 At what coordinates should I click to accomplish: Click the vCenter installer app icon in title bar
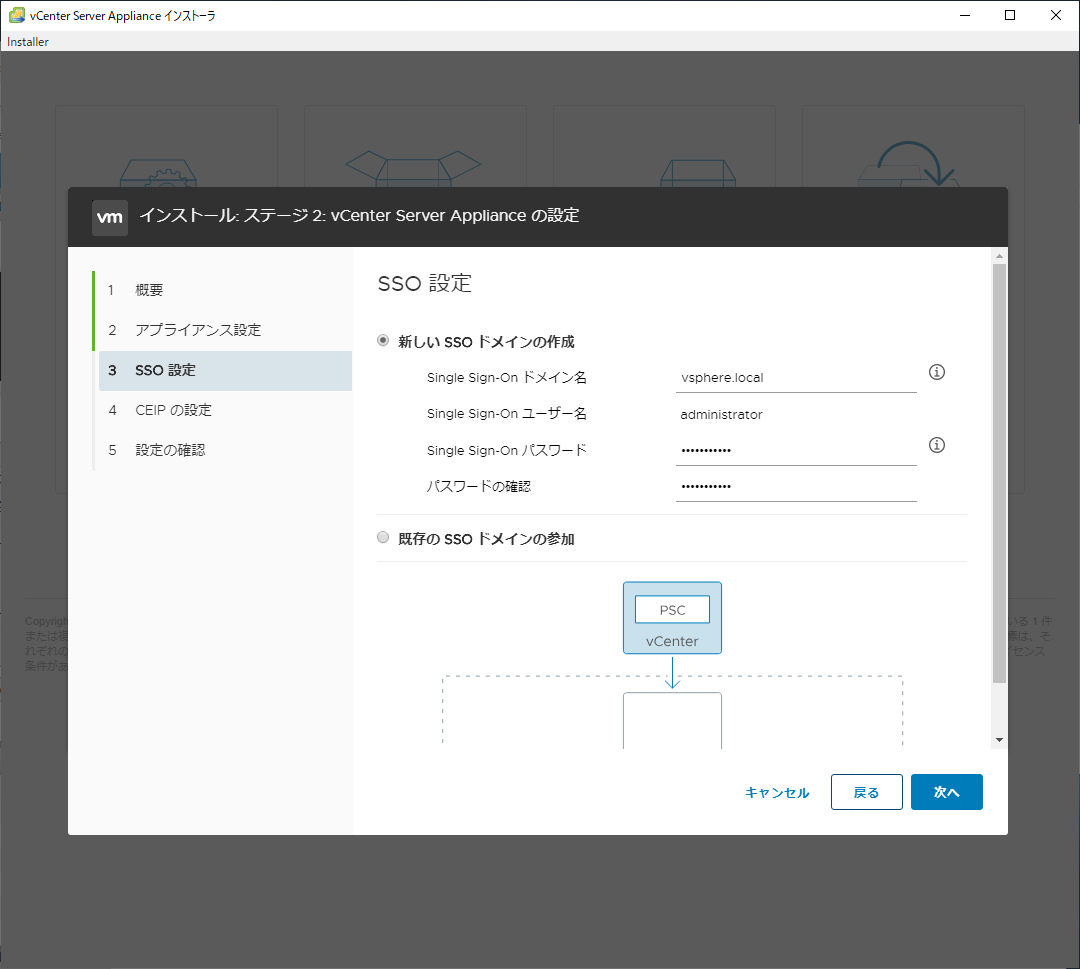click(17, 15)
